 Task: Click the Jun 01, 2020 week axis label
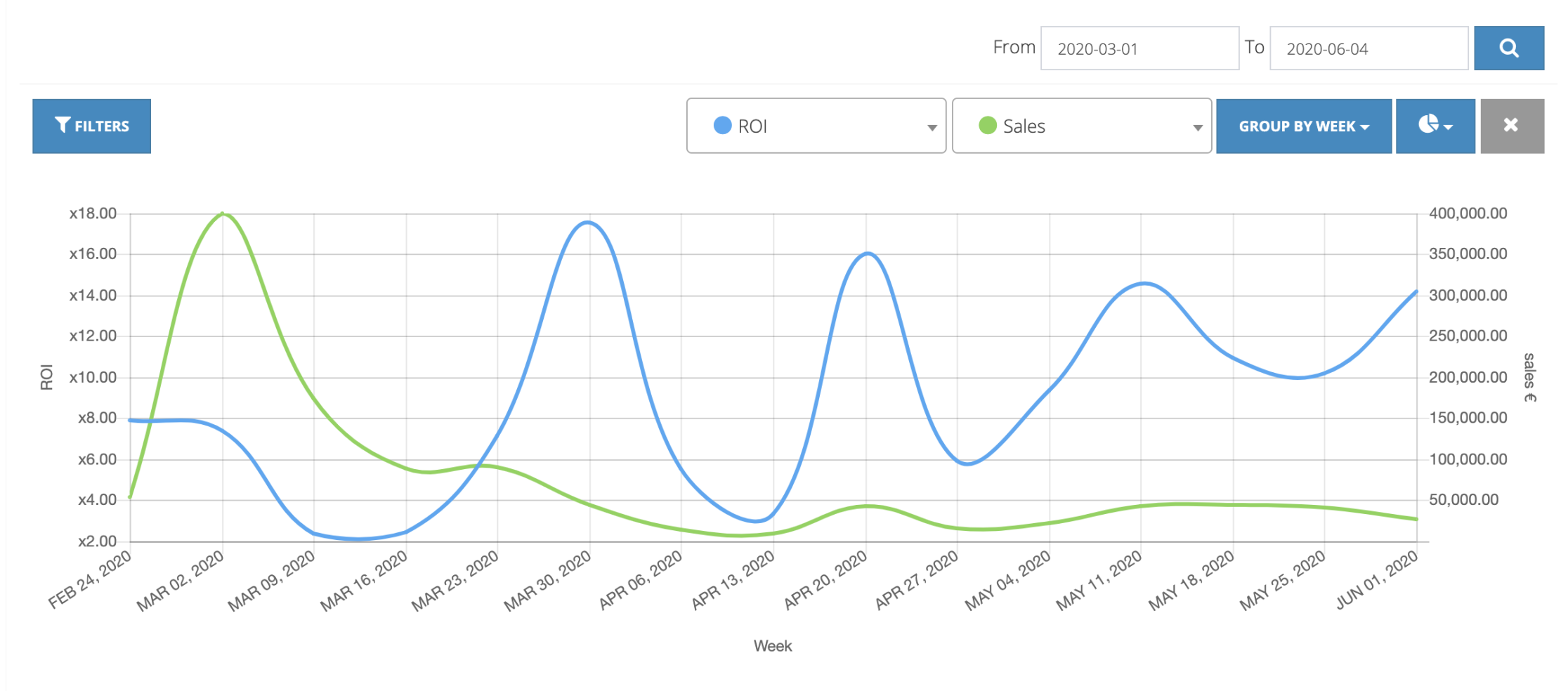tap(1377, 580)
